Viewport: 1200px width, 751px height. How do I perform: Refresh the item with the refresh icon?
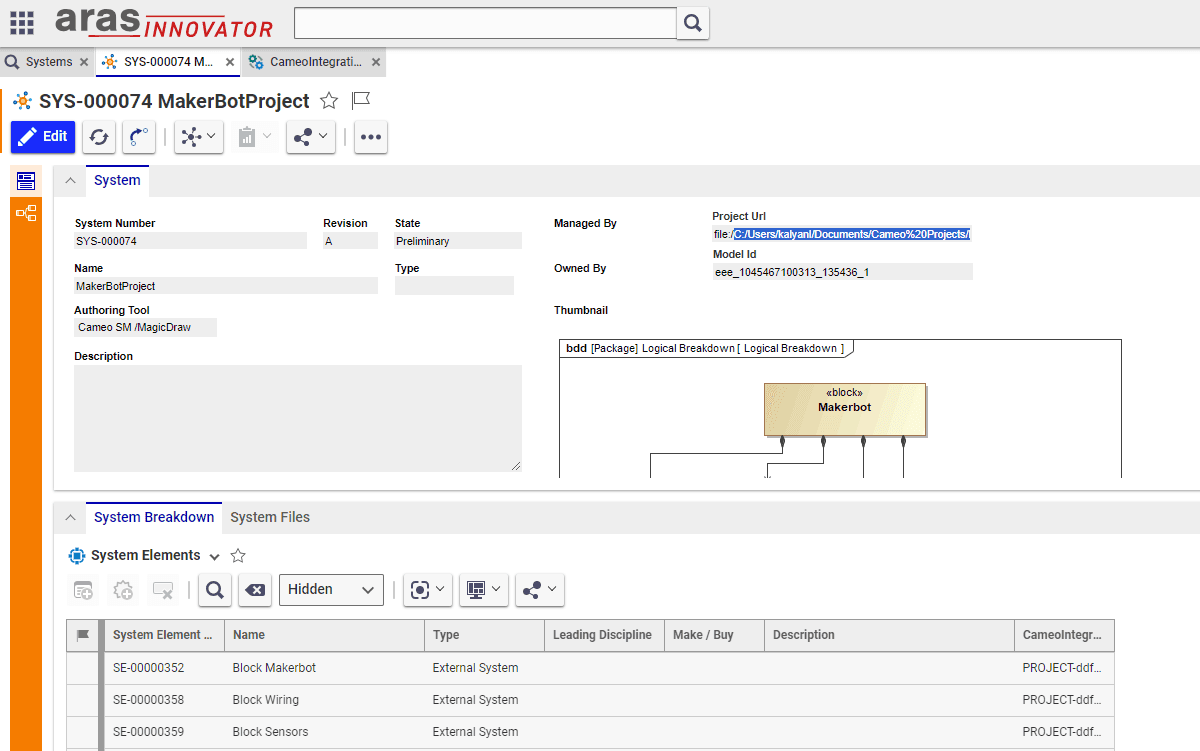pyautogui.click(x=99, y=137)
